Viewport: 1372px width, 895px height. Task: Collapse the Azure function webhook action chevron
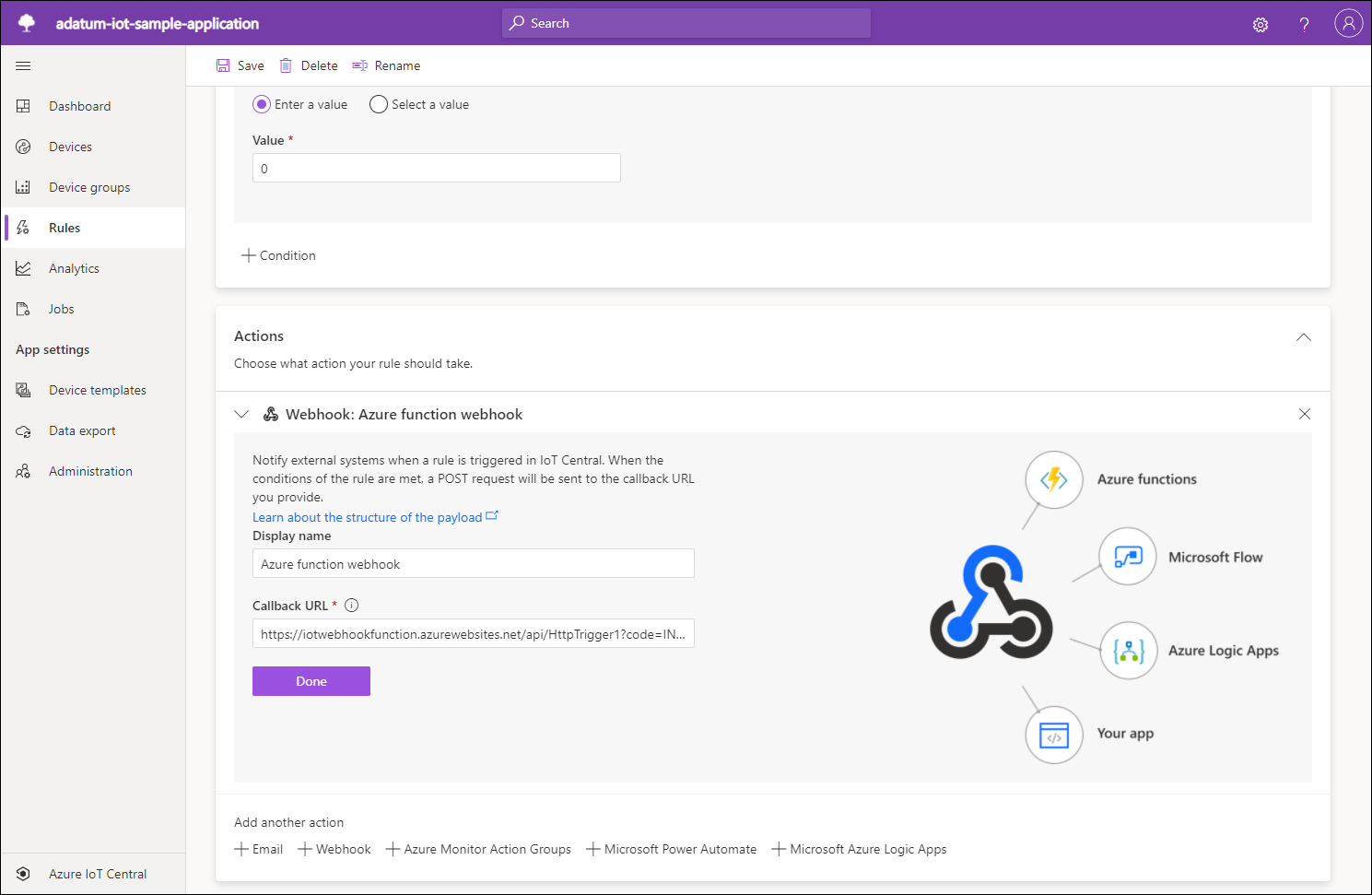click(x=241, y=415)
